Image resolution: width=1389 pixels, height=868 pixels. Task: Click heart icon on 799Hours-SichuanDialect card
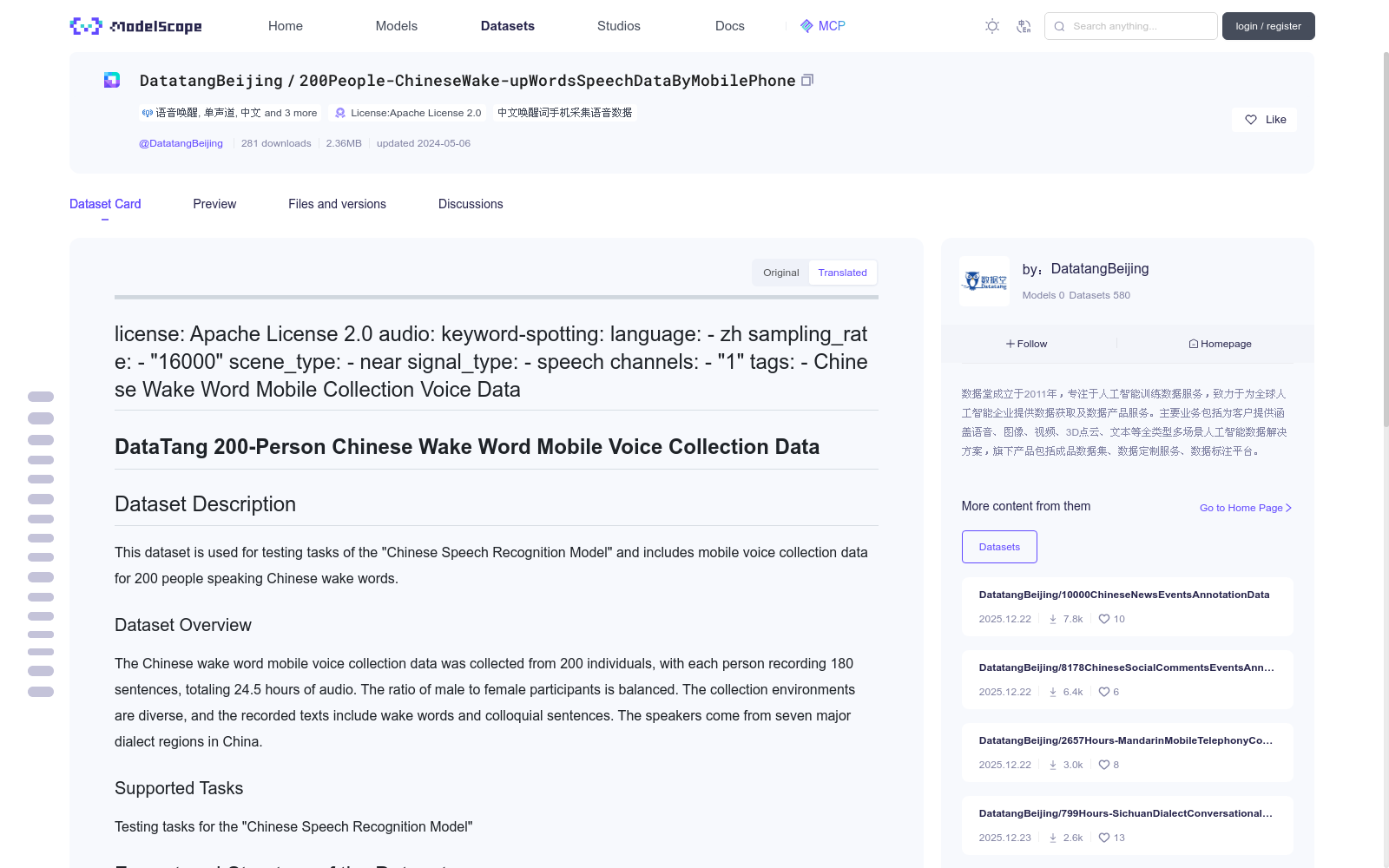(x=1104, y=838)
